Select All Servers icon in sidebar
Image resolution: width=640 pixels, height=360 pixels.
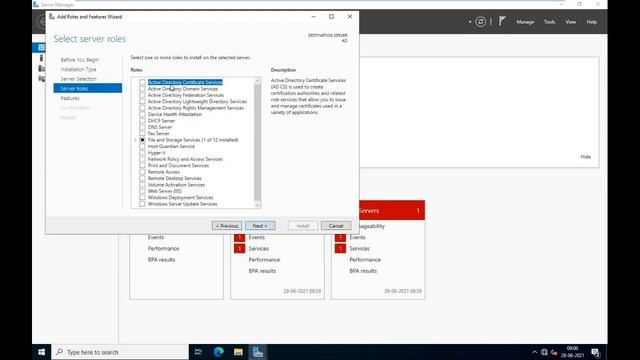pyautogui.click(x=41, y=68)
